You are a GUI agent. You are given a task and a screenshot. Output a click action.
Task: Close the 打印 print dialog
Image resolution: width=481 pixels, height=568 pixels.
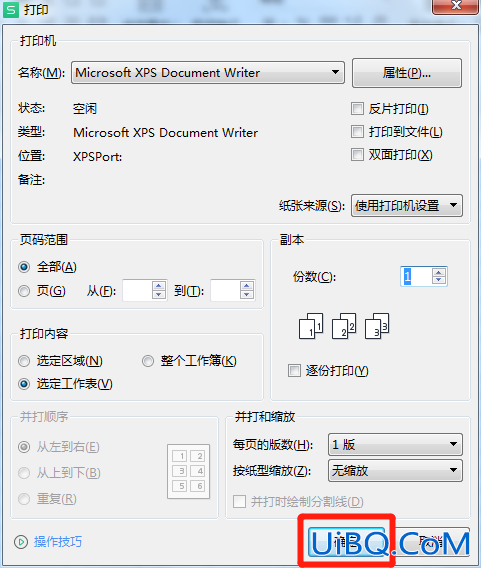pyautogui.click(x=456, y=5)
